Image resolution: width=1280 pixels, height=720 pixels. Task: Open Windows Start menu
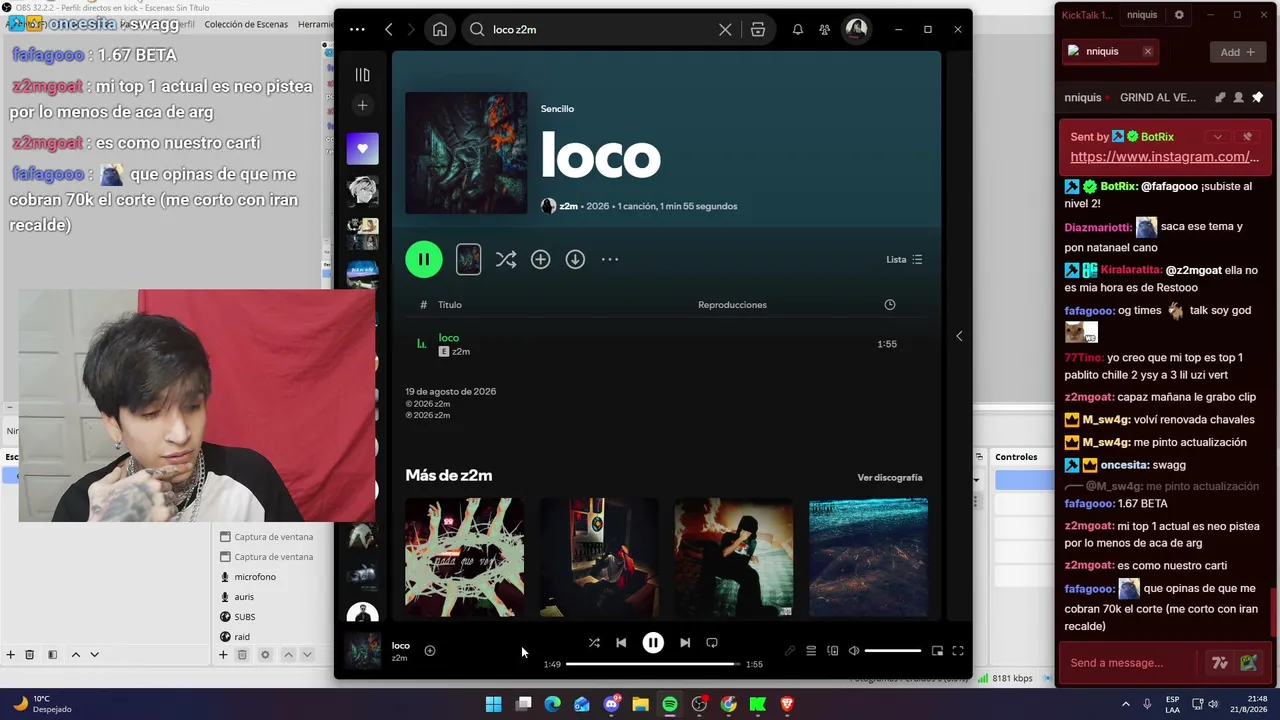[x=493, y=704]
